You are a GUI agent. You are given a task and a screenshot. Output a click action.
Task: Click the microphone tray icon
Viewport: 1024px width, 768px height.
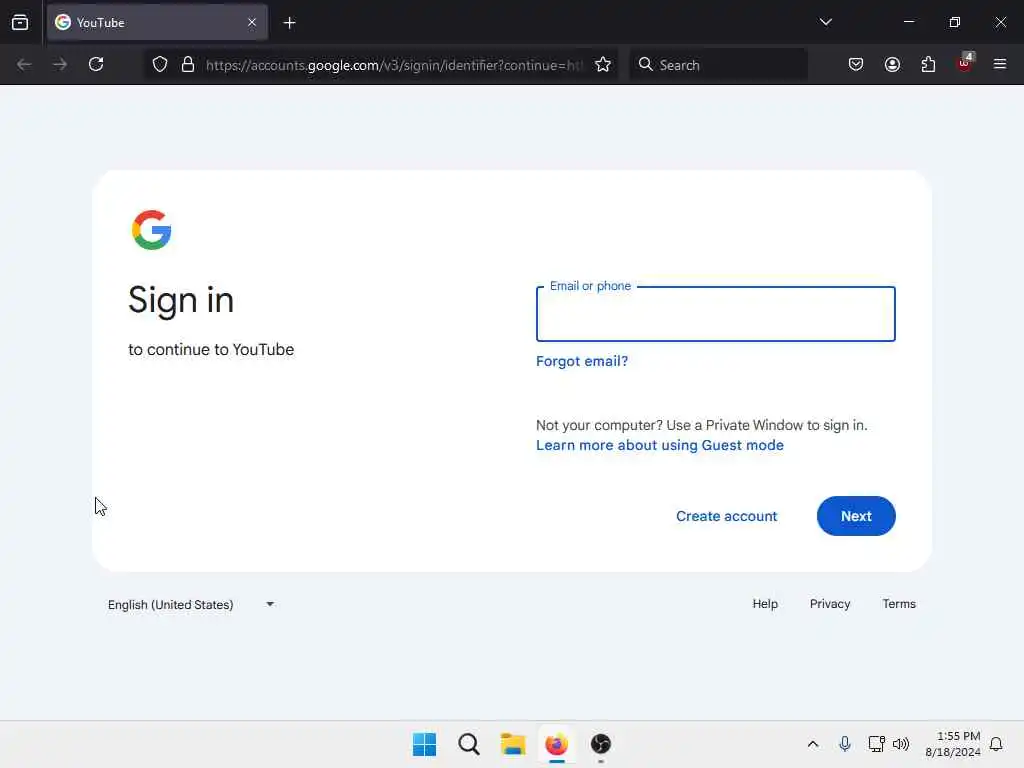point(844,744)
